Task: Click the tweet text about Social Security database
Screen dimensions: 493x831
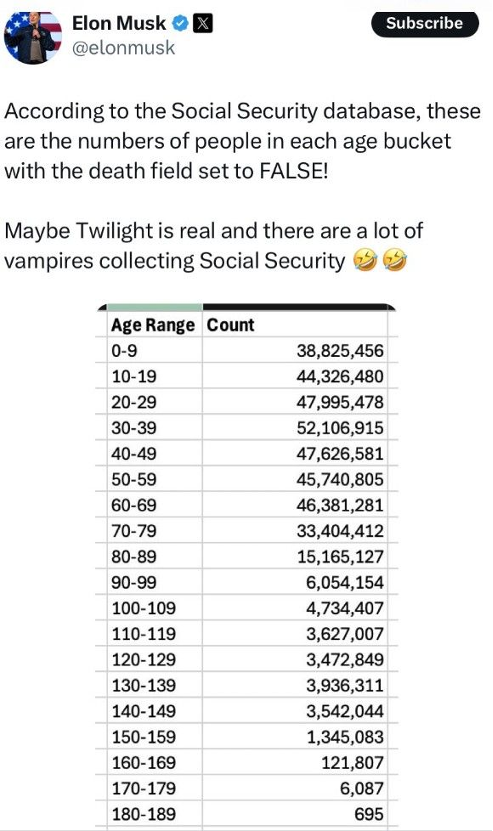Action: tap(242, 141)
